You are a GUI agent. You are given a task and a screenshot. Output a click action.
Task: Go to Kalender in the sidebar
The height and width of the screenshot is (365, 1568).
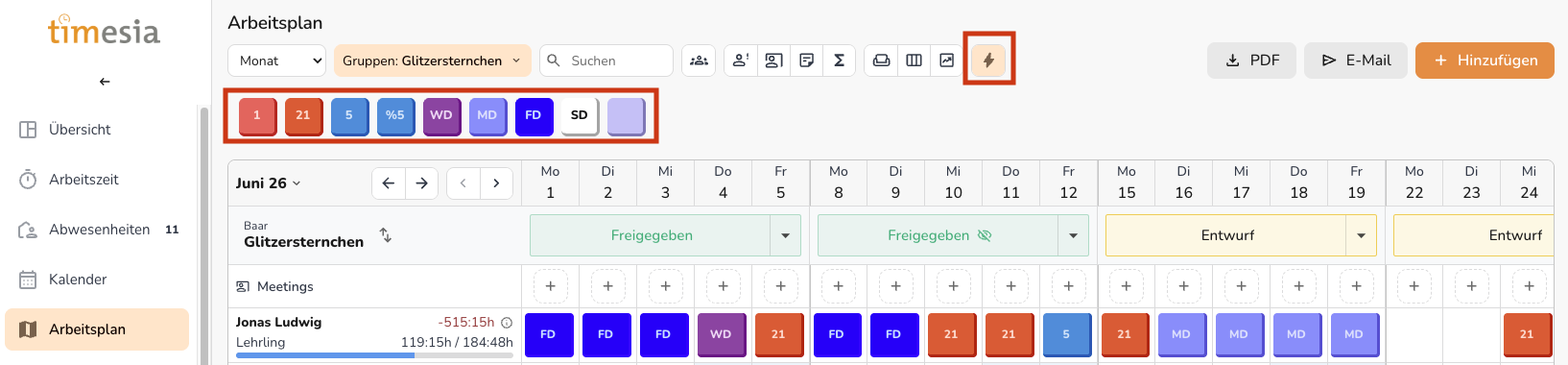point(78,280)
